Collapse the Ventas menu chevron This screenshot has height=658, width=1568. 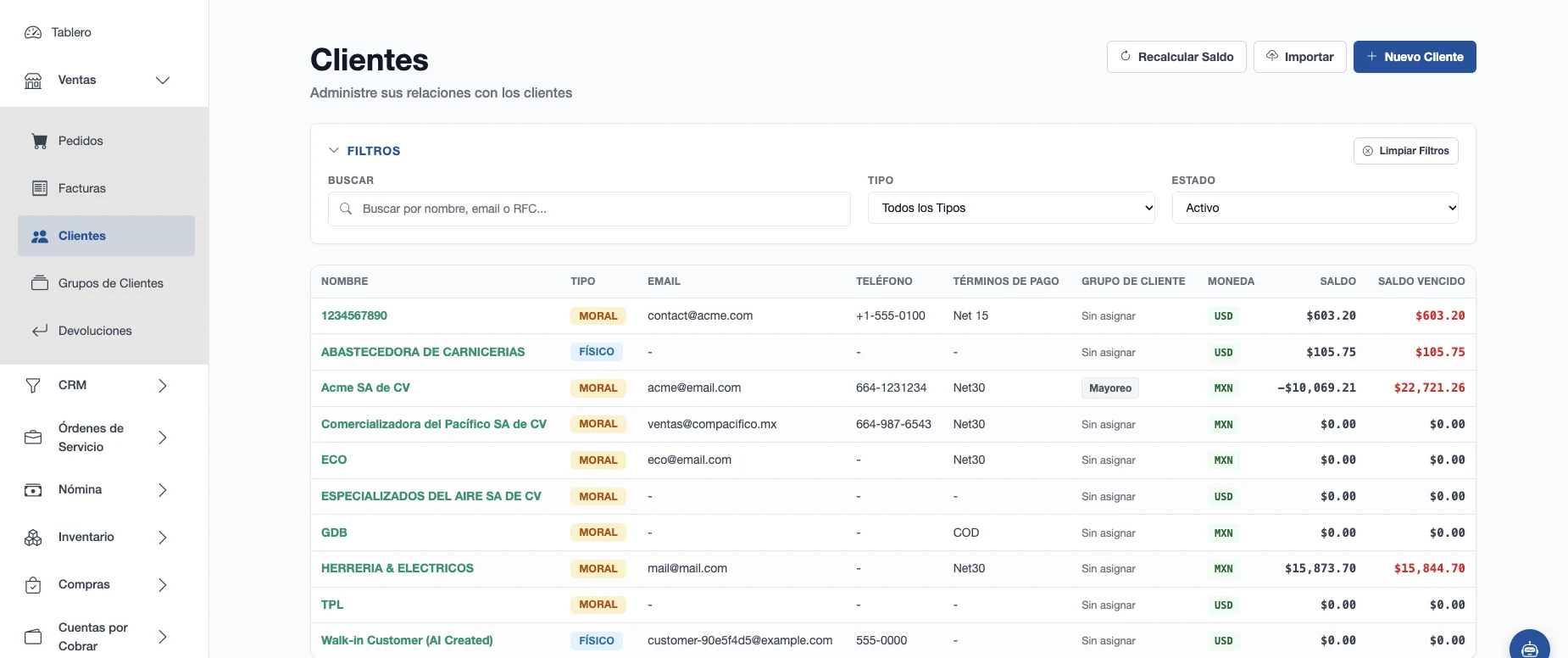pos(163,81)
